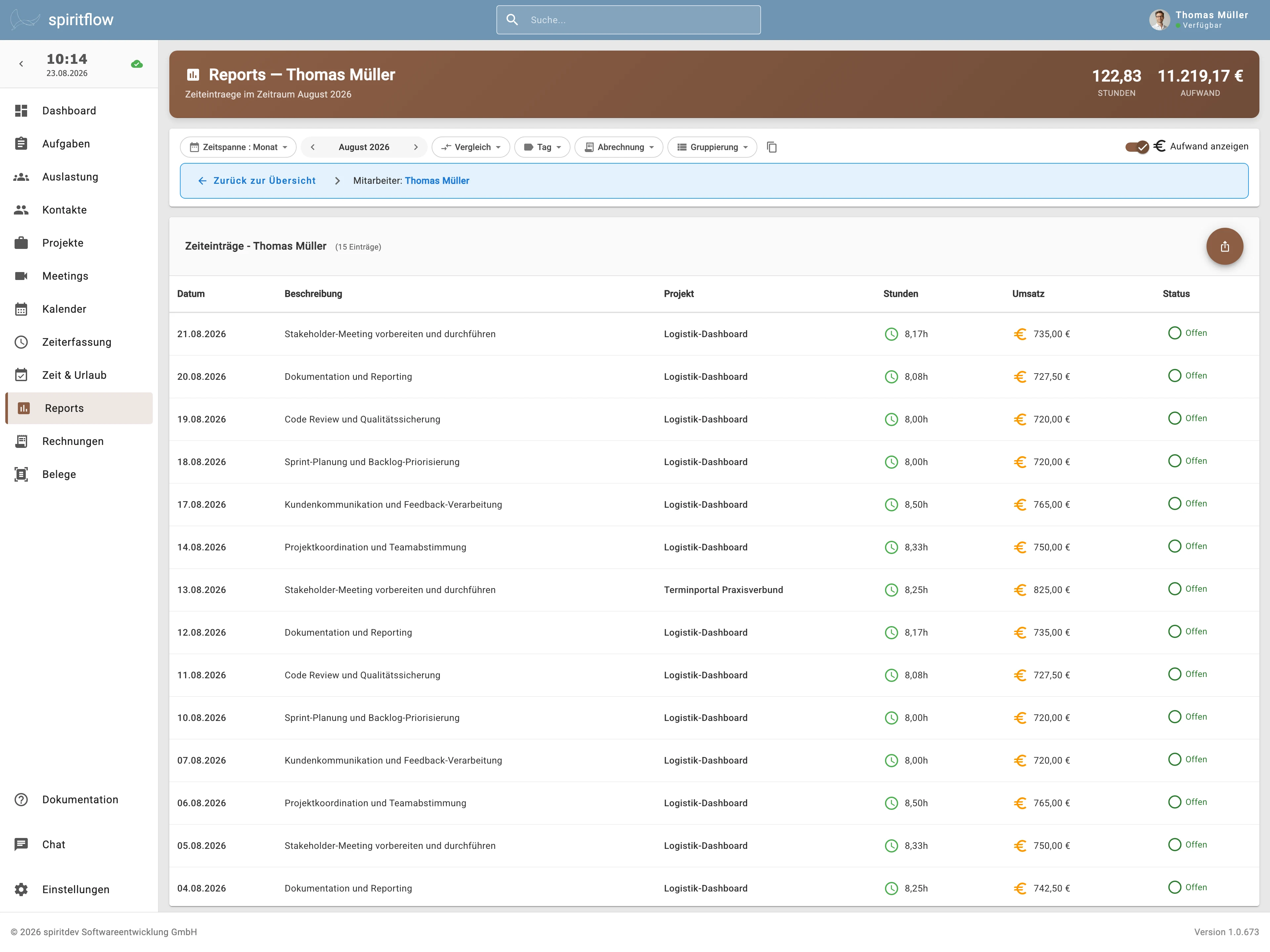Click the Chat message icon
The height and width of the screenshot is (952, 1270).
pos(21,844)
